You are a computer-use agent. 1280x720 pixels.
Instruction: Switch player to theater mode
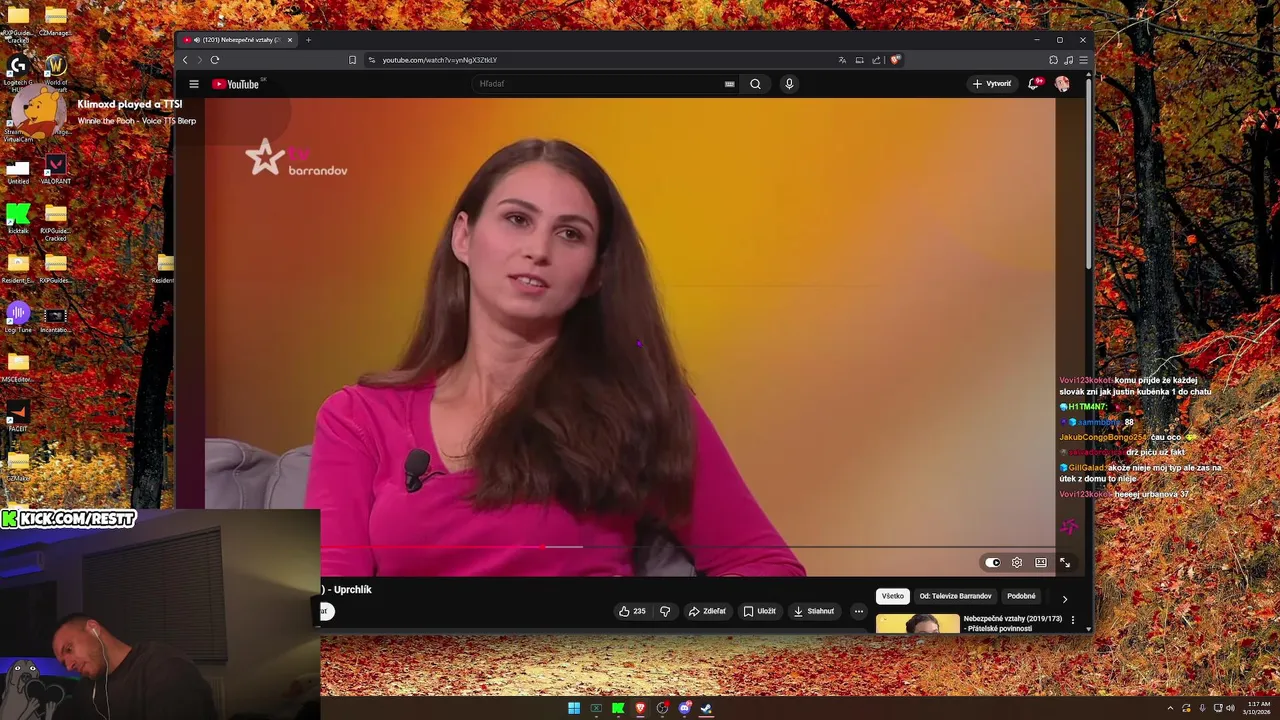pos(1041,563)
